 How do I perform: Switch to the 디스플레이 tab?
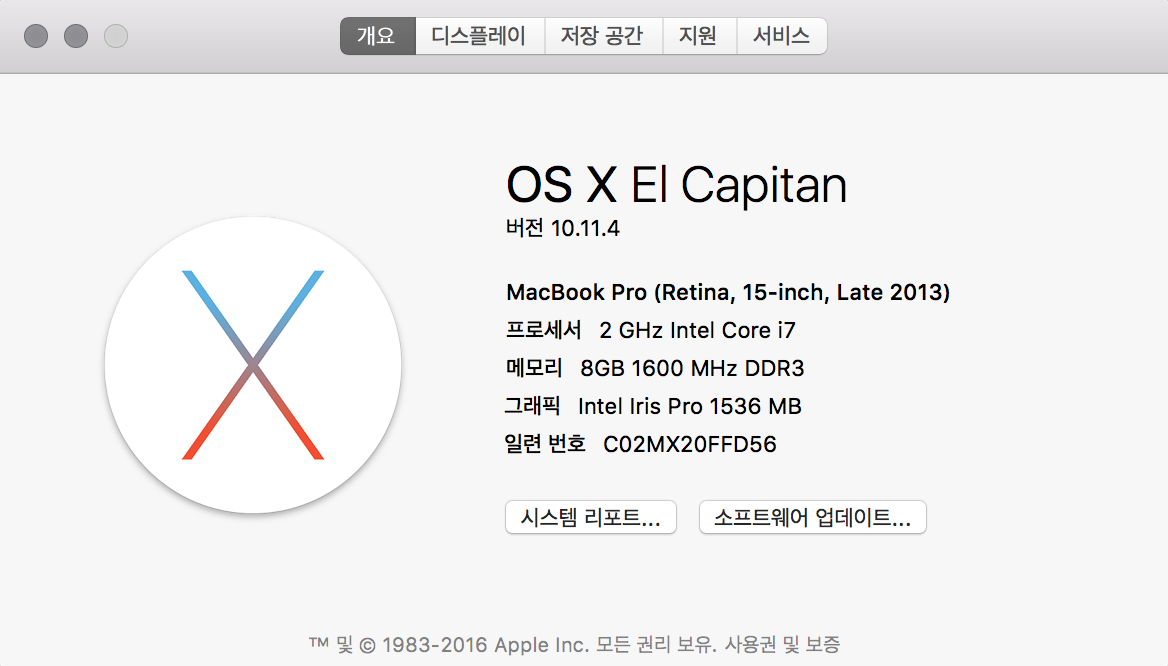[479, 37]
